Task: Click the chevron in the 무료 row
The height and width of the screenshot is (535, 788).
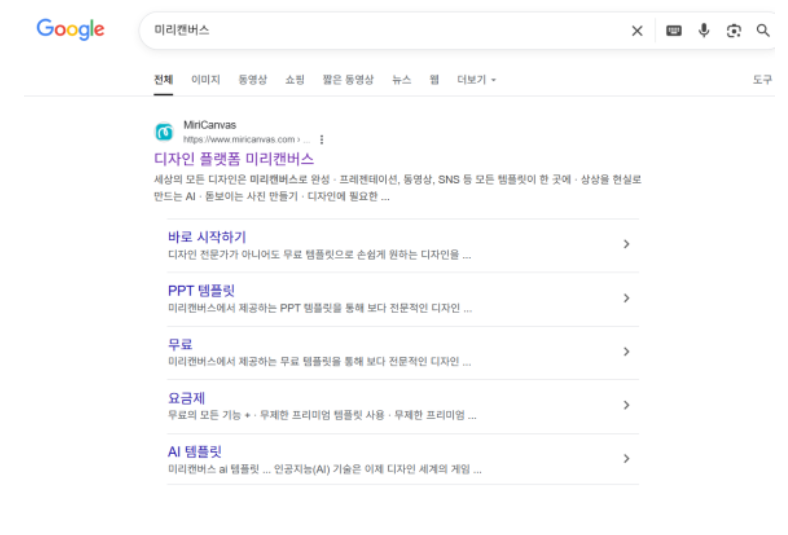Action: coord(626,352)
